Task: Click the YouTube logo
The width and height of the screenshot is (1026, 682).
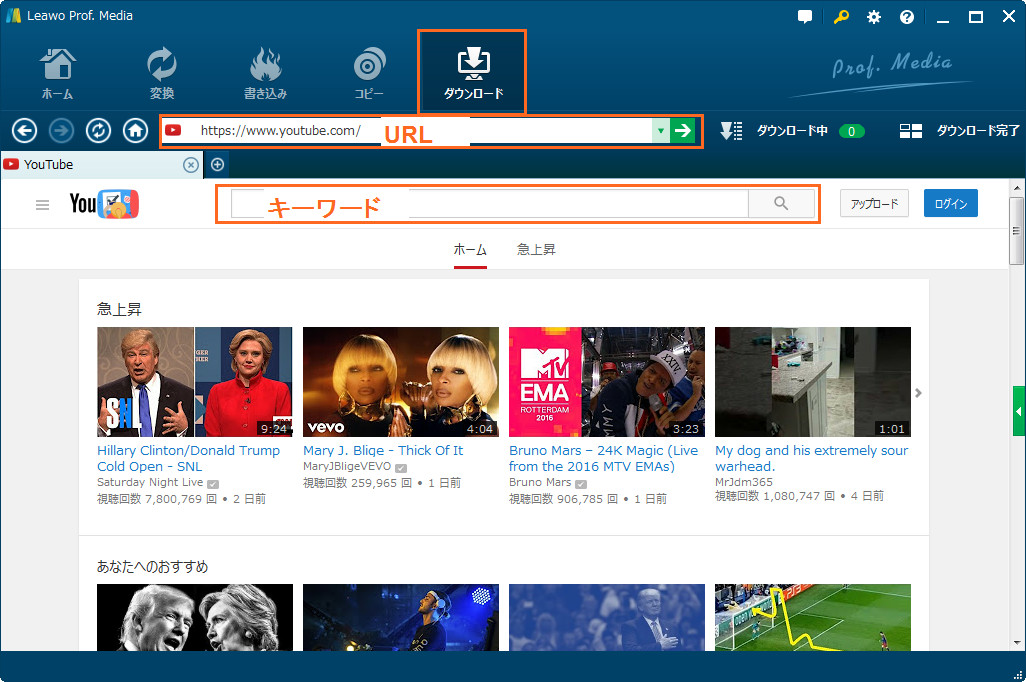Action: pos(104,204)
